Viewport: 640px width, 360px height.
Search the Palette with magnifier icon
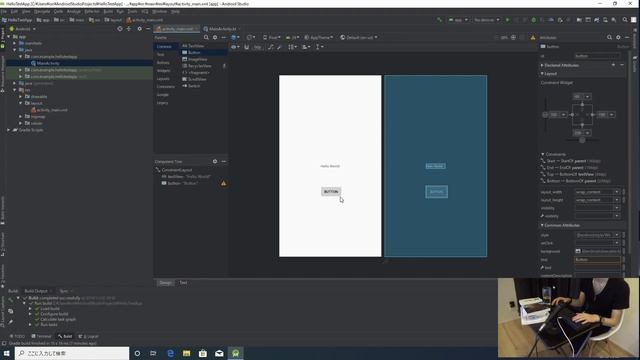pos(206,37)
